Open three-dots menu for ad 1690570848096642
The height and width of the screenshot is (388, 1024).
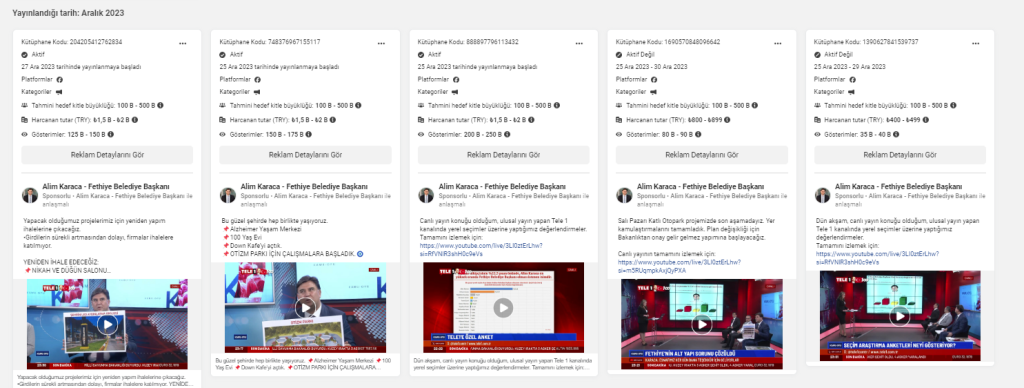(777, 43)
